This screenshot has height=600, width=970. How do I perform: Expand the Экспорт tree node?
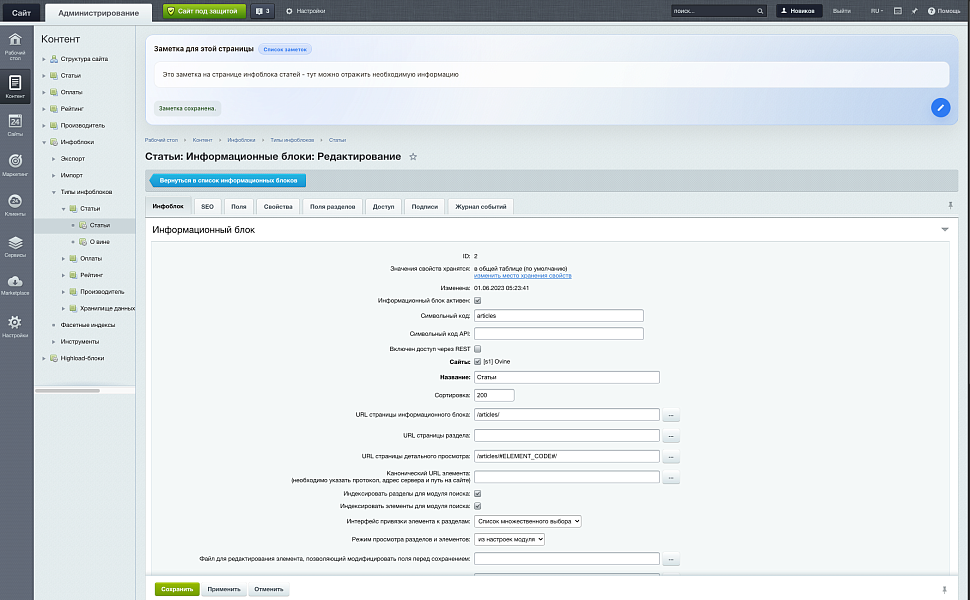(54, 159)
